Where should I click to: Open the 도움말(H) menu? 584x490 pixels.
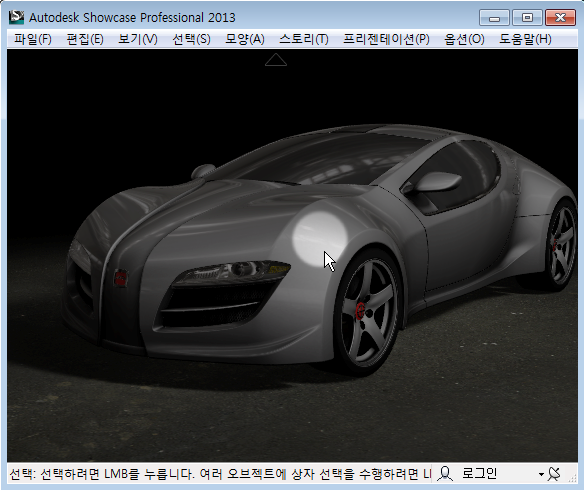(525, 39)
